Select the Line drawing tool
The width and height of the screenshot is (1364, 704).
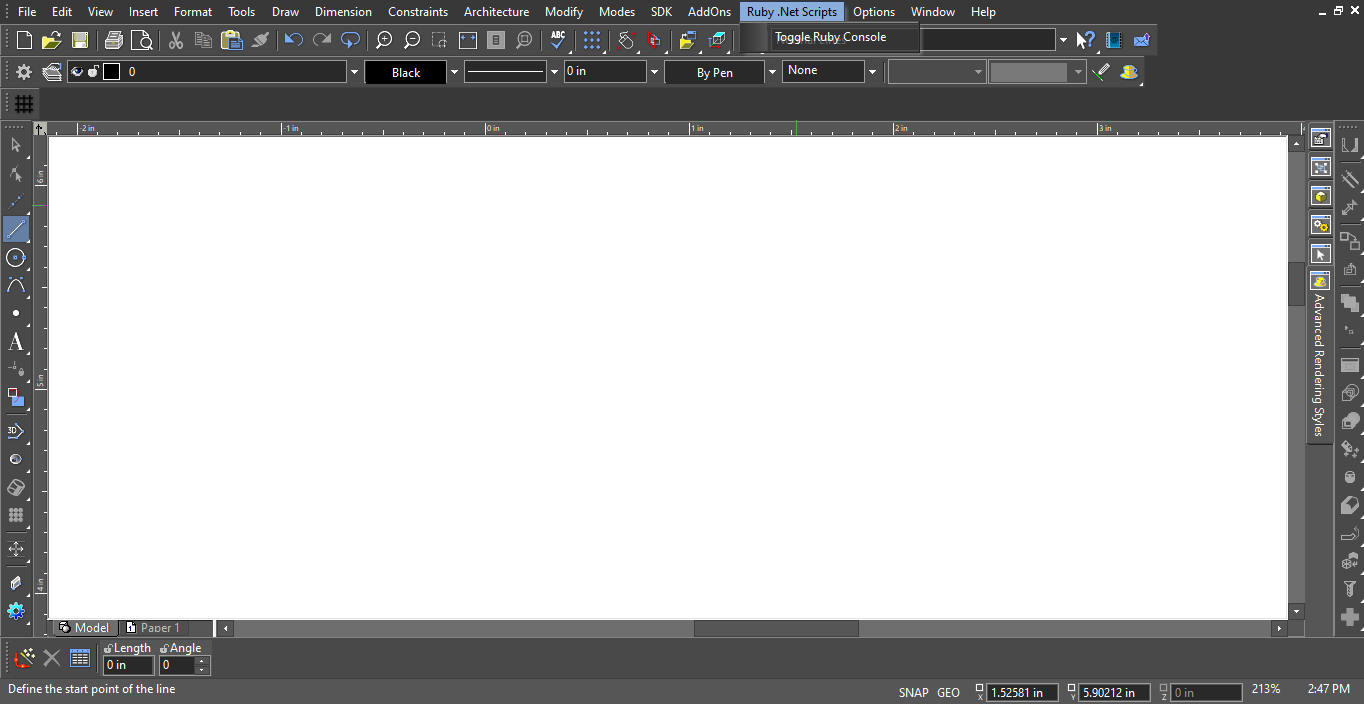(x=16, y=229)
